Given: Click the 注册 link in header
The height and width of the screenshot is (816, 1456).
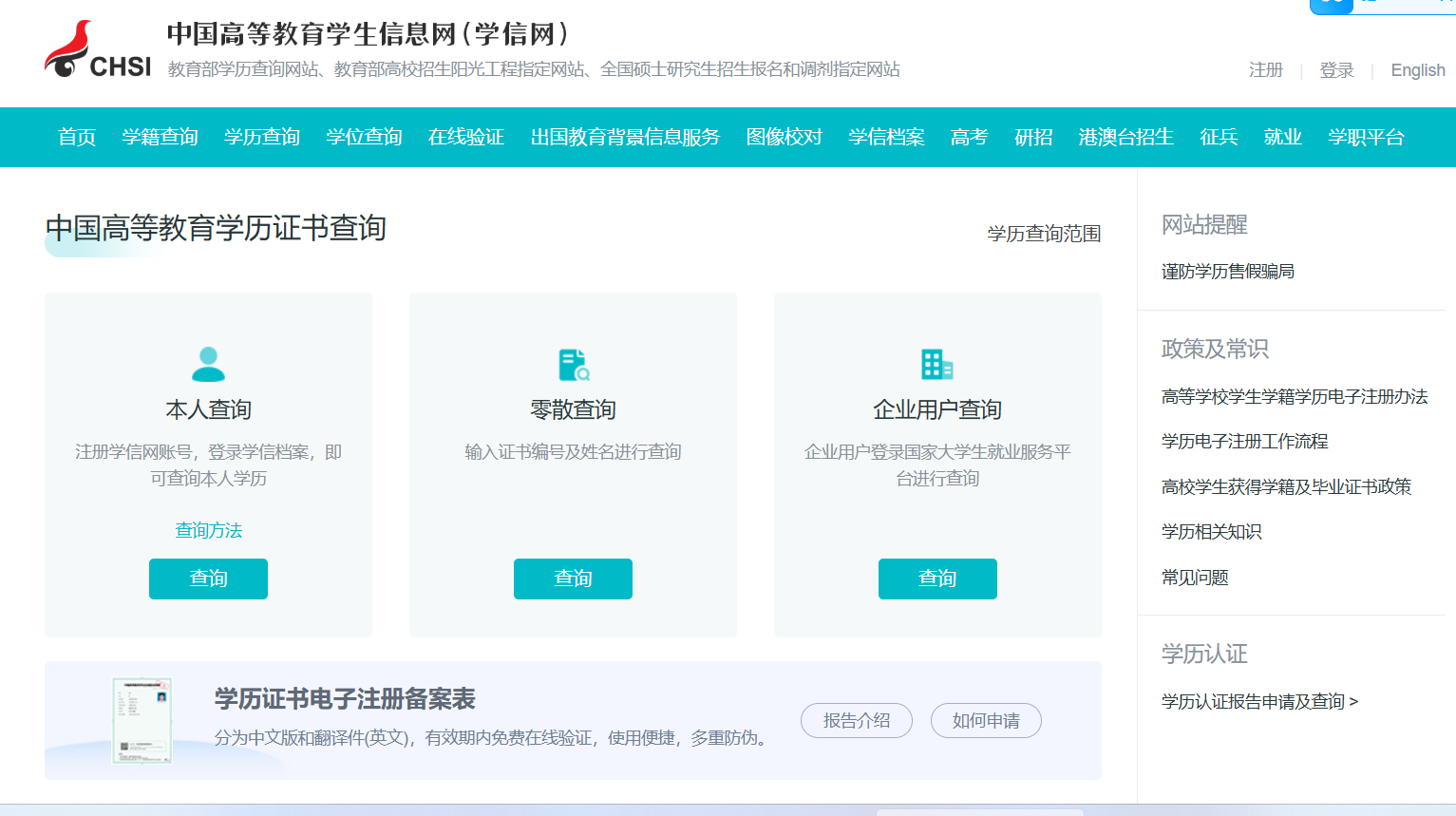Looking at the screenshot, I should [x=1266, y=70].
